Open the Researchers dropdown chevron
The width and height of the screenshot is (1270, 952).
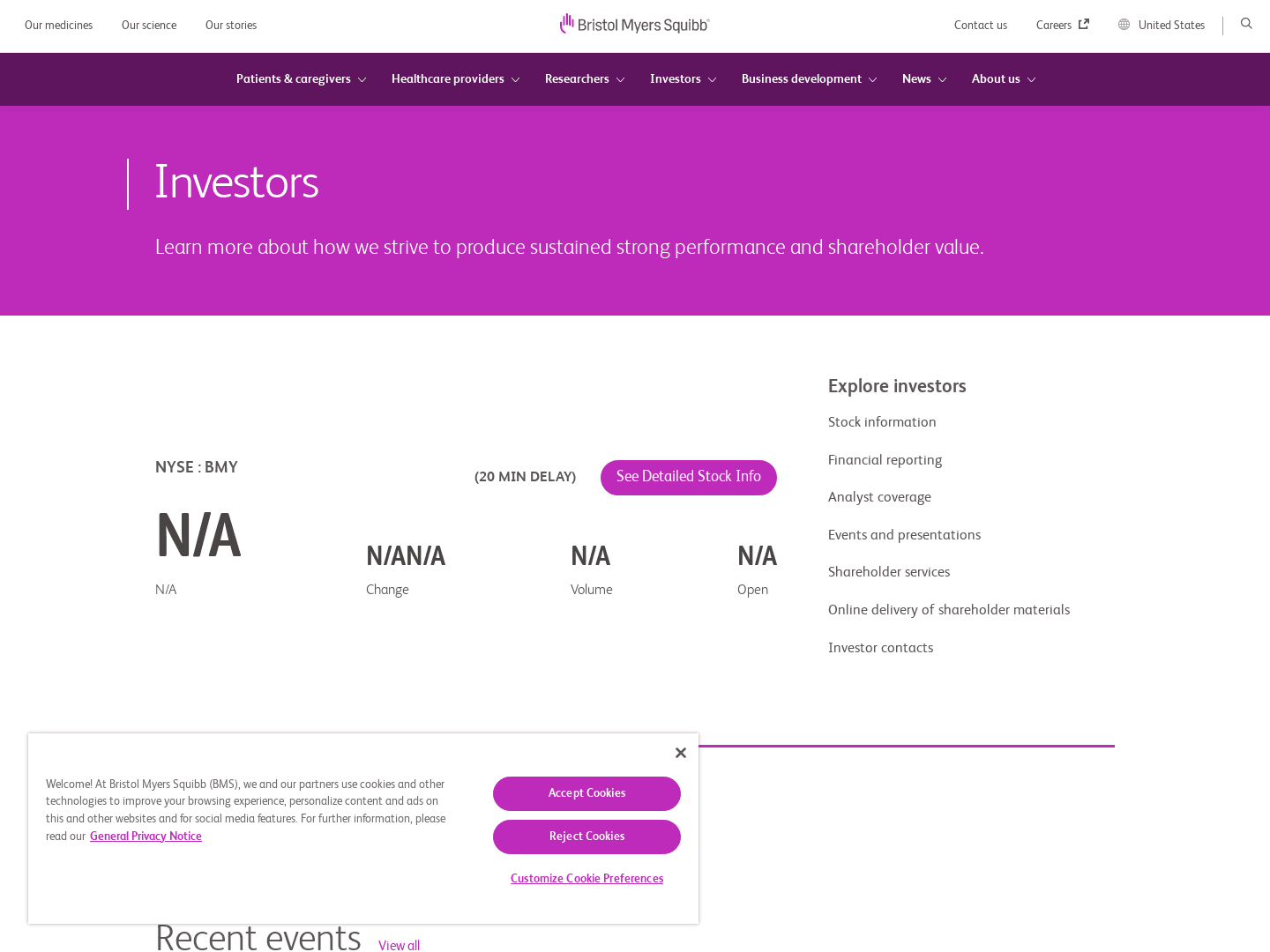(x=620, y=80)
